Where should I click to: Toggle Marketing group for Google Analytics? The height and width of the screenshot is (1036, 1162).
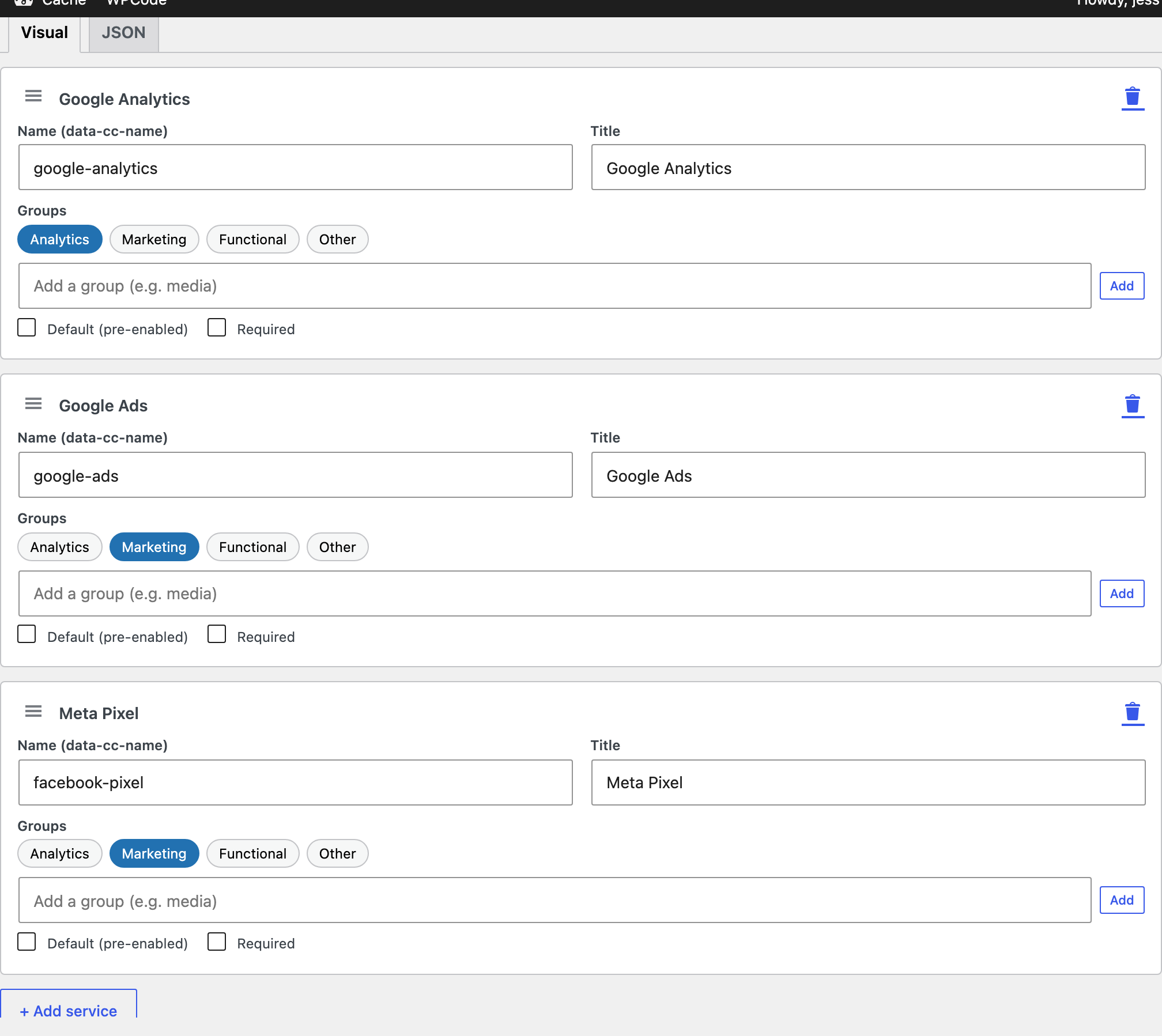click(154, 240)
